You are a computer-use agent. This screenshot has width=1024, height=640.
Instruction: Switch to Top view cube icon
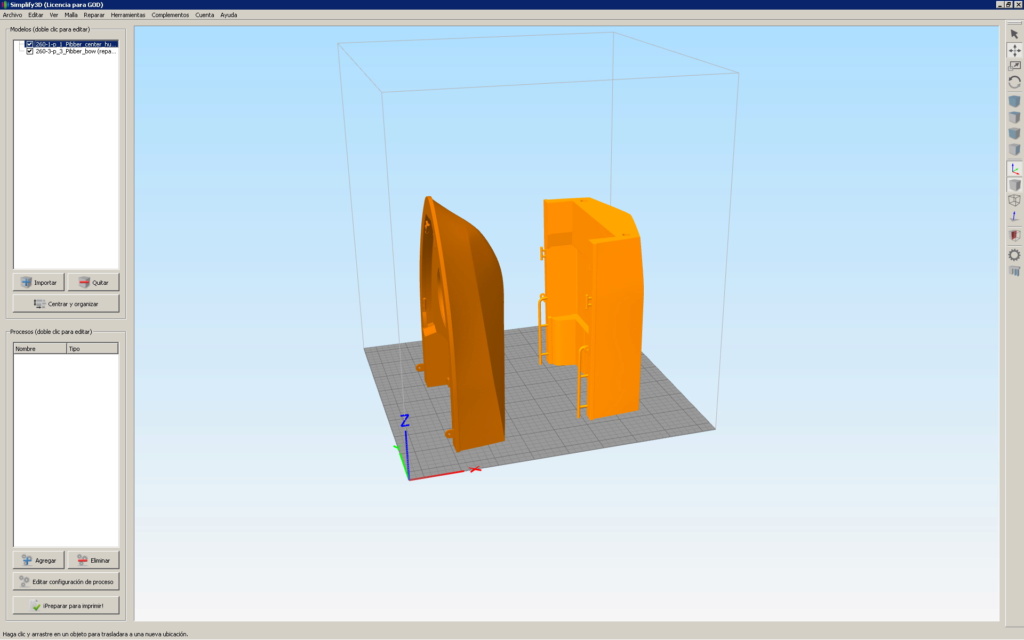(1014, 118)
